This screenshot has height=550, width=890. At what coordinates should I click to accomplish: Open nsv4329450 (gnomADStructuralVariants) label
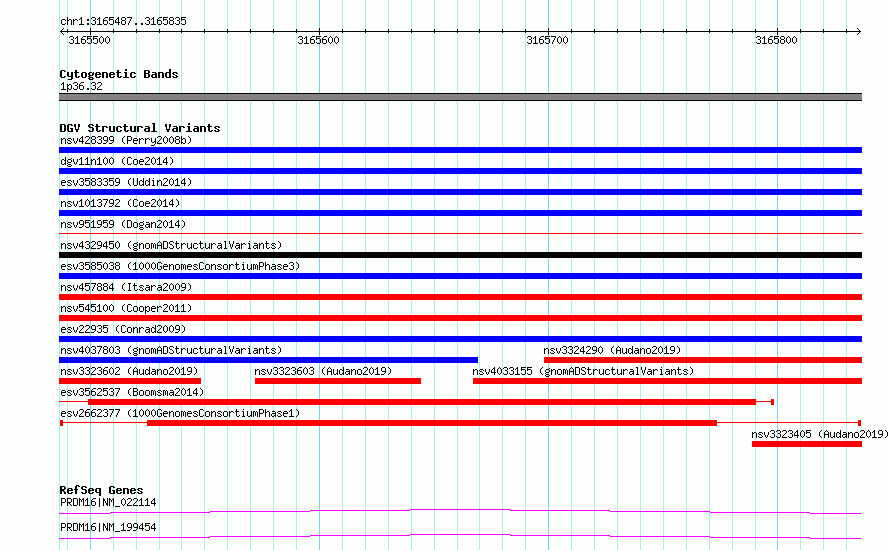point(171,245)
